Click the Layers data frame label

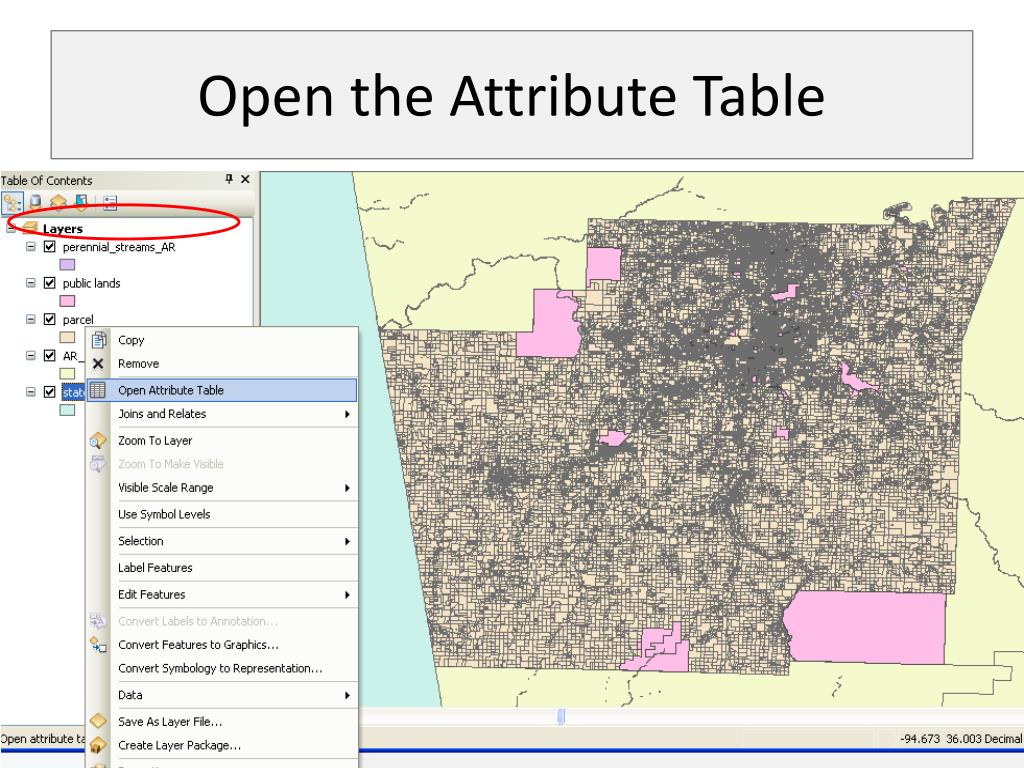click(x=63, y=229)
